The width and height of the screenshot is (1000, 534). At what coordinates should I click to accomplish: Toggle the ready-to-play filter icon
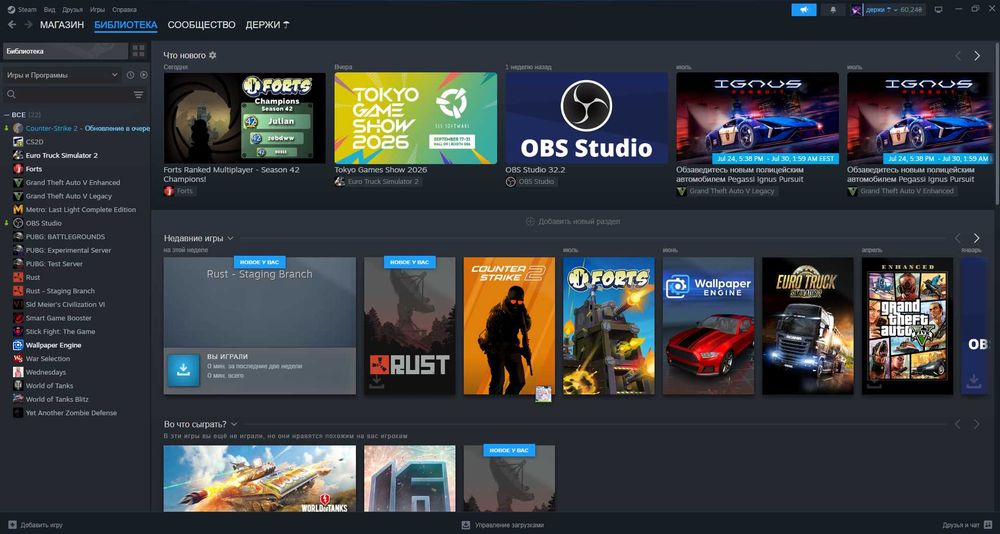tap(143, 75)
